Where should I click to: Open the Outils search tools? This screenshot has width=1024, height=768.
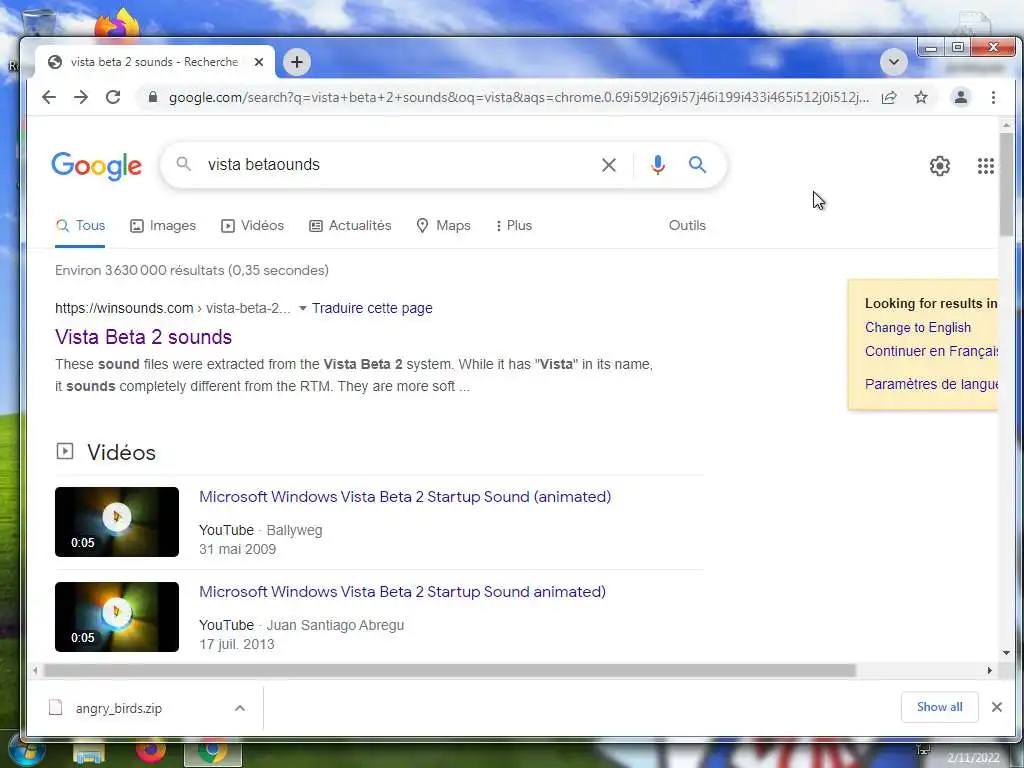[687, 225]
